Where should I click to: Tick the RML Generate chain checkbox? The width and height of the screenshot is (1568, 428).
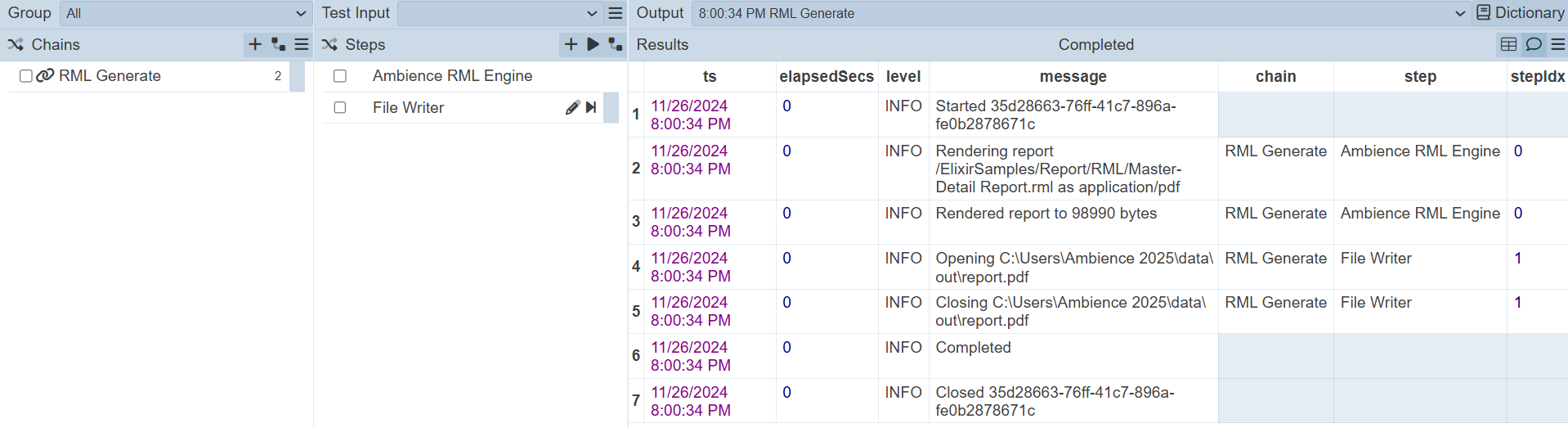pyautogui.click(x=26, y=76)
